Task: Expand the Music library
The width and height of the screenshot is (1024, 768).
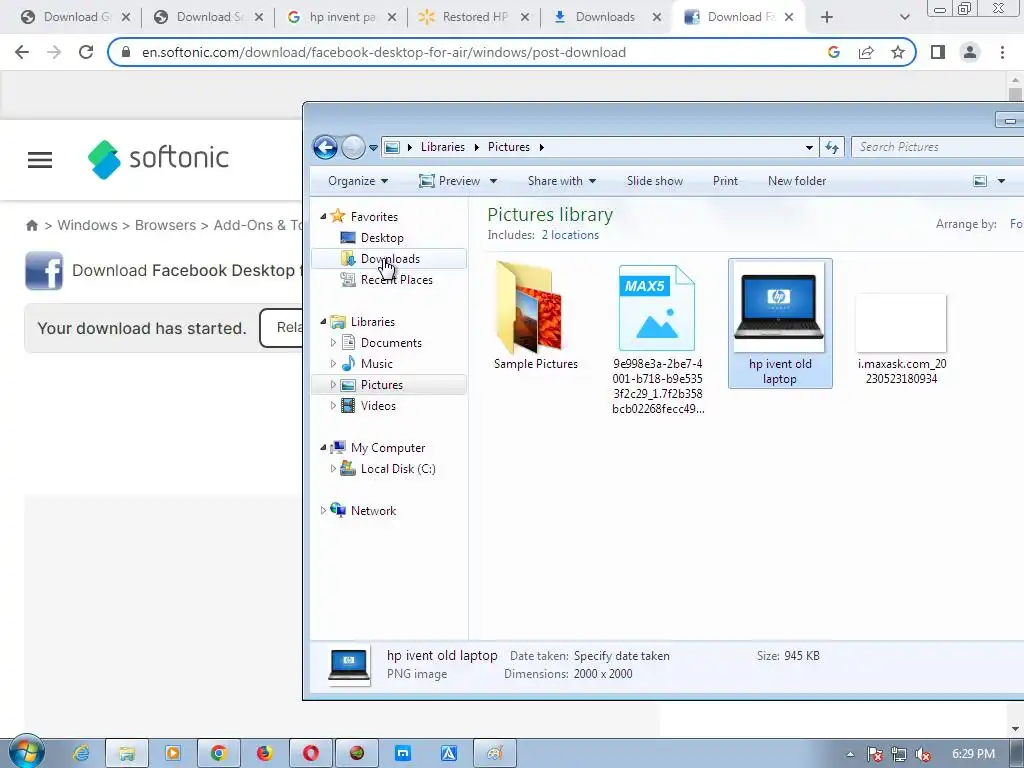Action: [x=333, y=363]
